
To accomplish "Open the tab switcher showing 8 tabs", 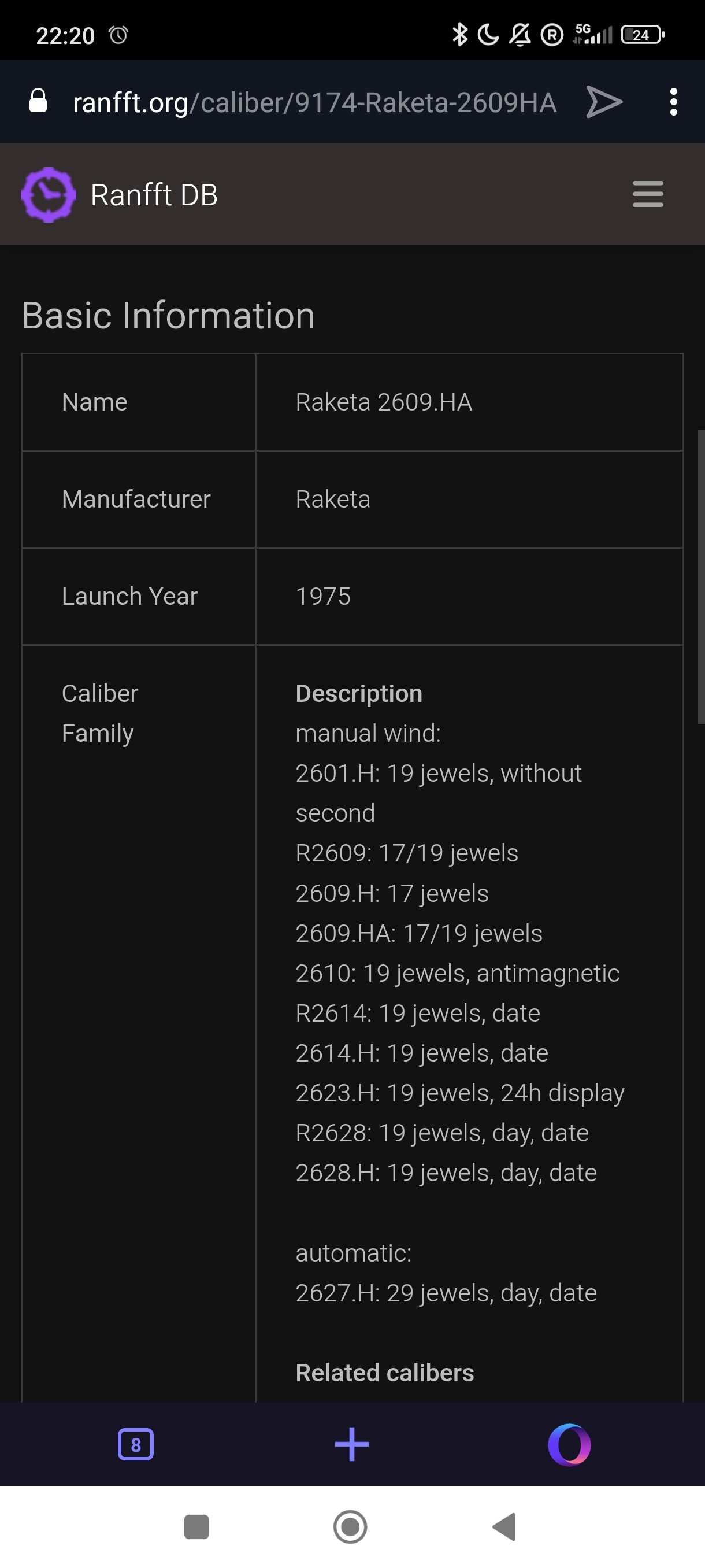I will point(136,1444).
